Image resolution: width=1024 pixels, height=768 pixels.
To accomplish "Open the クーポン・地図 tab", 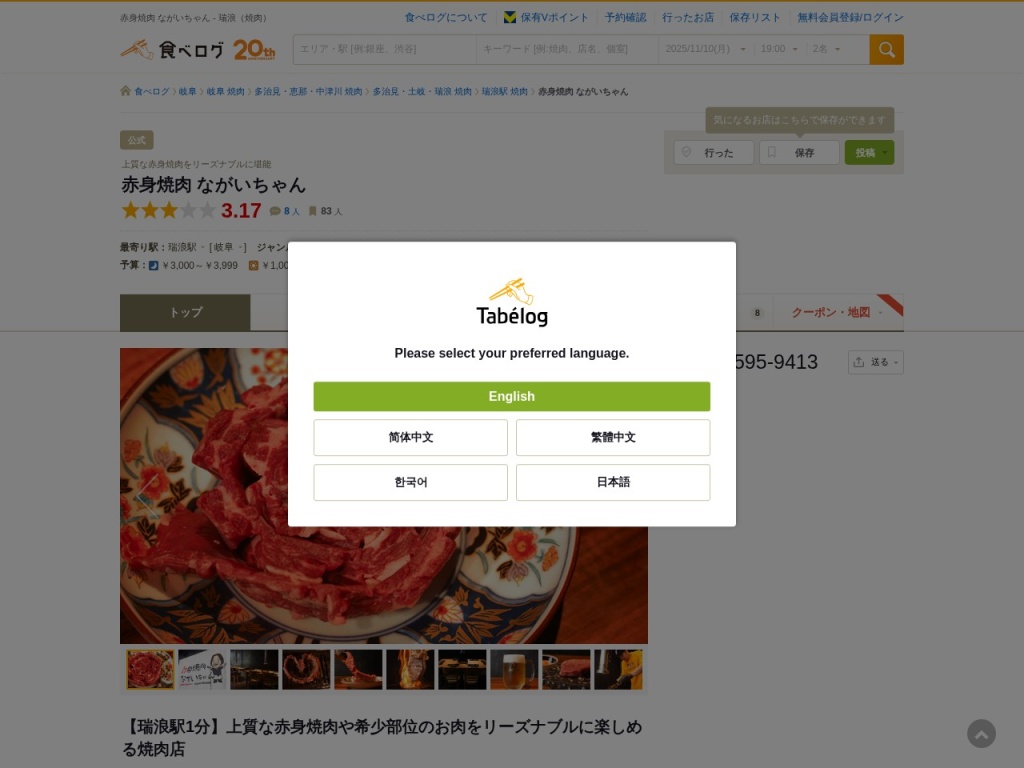I will pyautogui.click(x=837, y=312).
